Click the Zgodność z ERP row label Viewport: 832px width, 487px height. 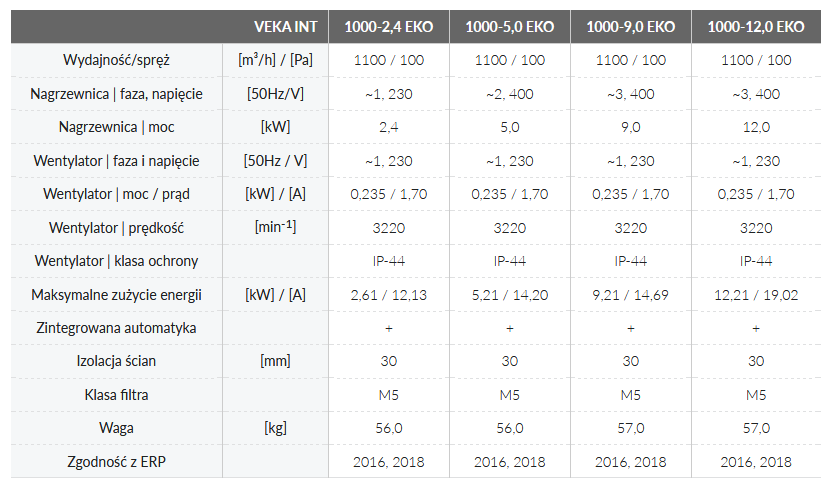point(116,462)
